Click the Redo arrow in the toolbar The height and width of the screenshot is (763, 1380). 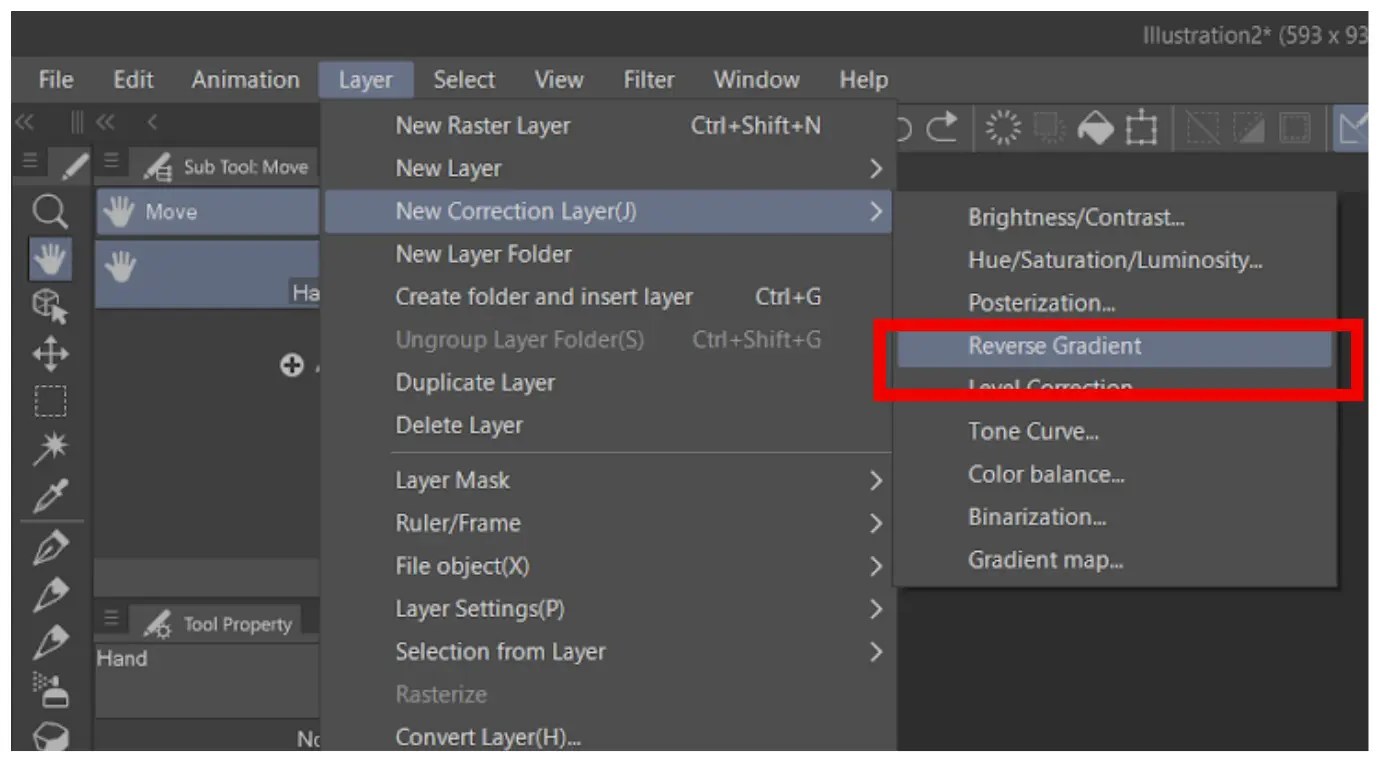coord(941,127)
